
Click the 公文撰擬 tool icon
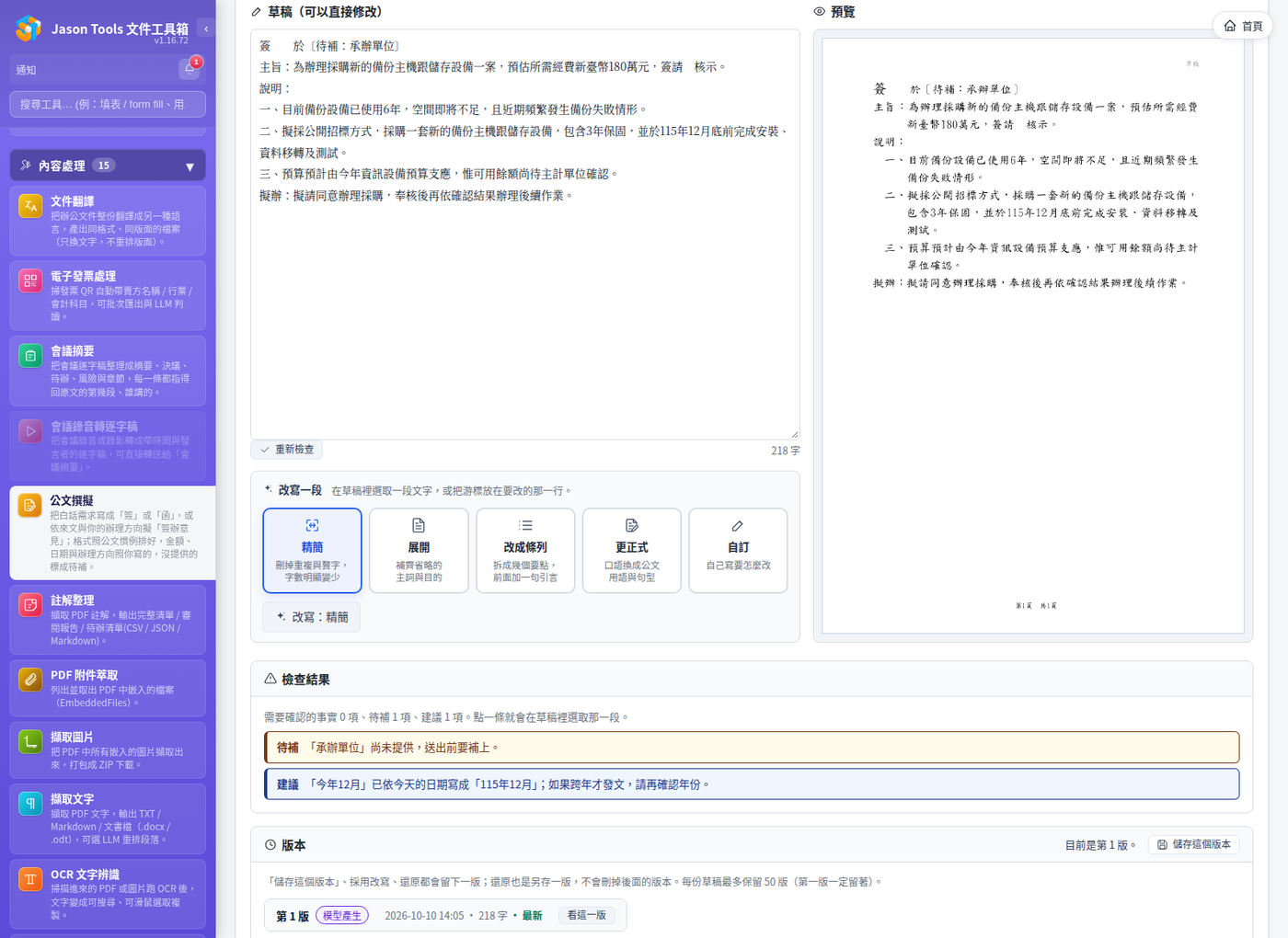[x=30, y=505]
